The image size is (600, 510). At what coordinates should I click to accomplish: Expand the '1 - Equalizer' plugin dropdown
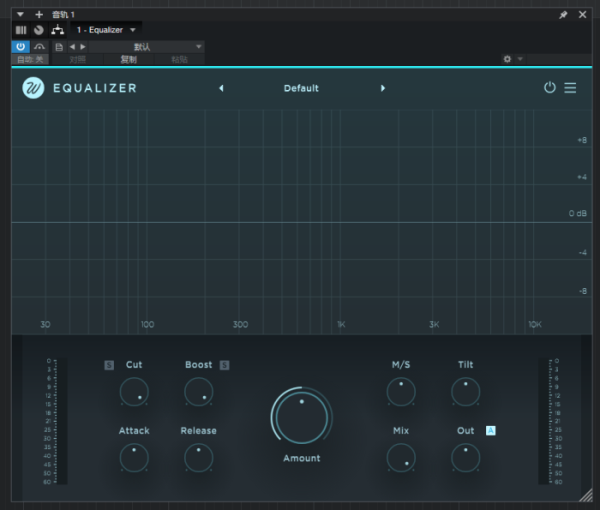[x=106, y=30]
